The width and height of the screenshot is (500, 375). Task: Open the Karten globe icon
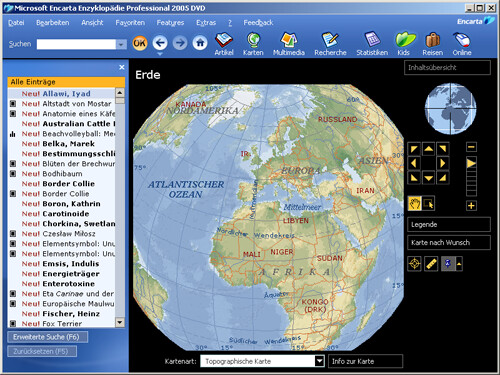pyautogui.click(x=253, y=44)
